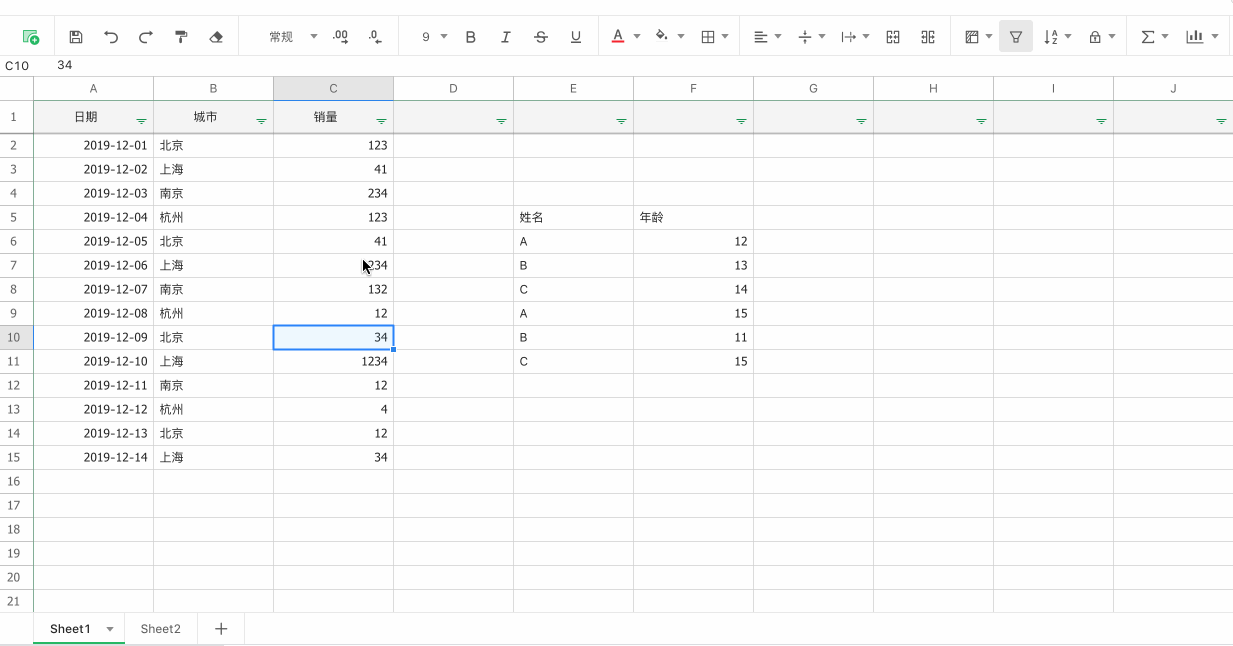
Task: Increase decimal places
Action: point(341,37)
